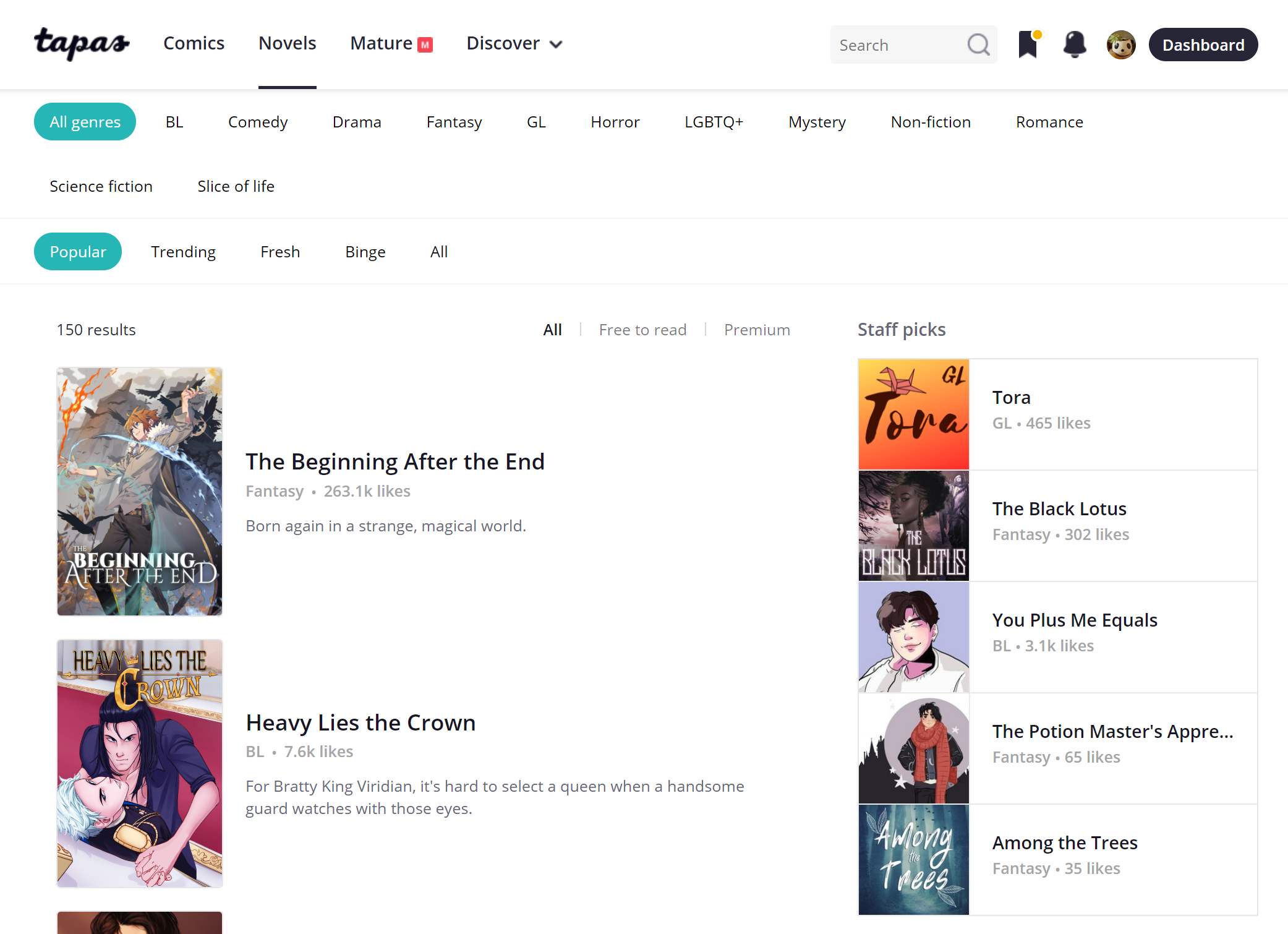Open the notifications bell
Screen dimensions: 1288x934
click(1075, 45)
